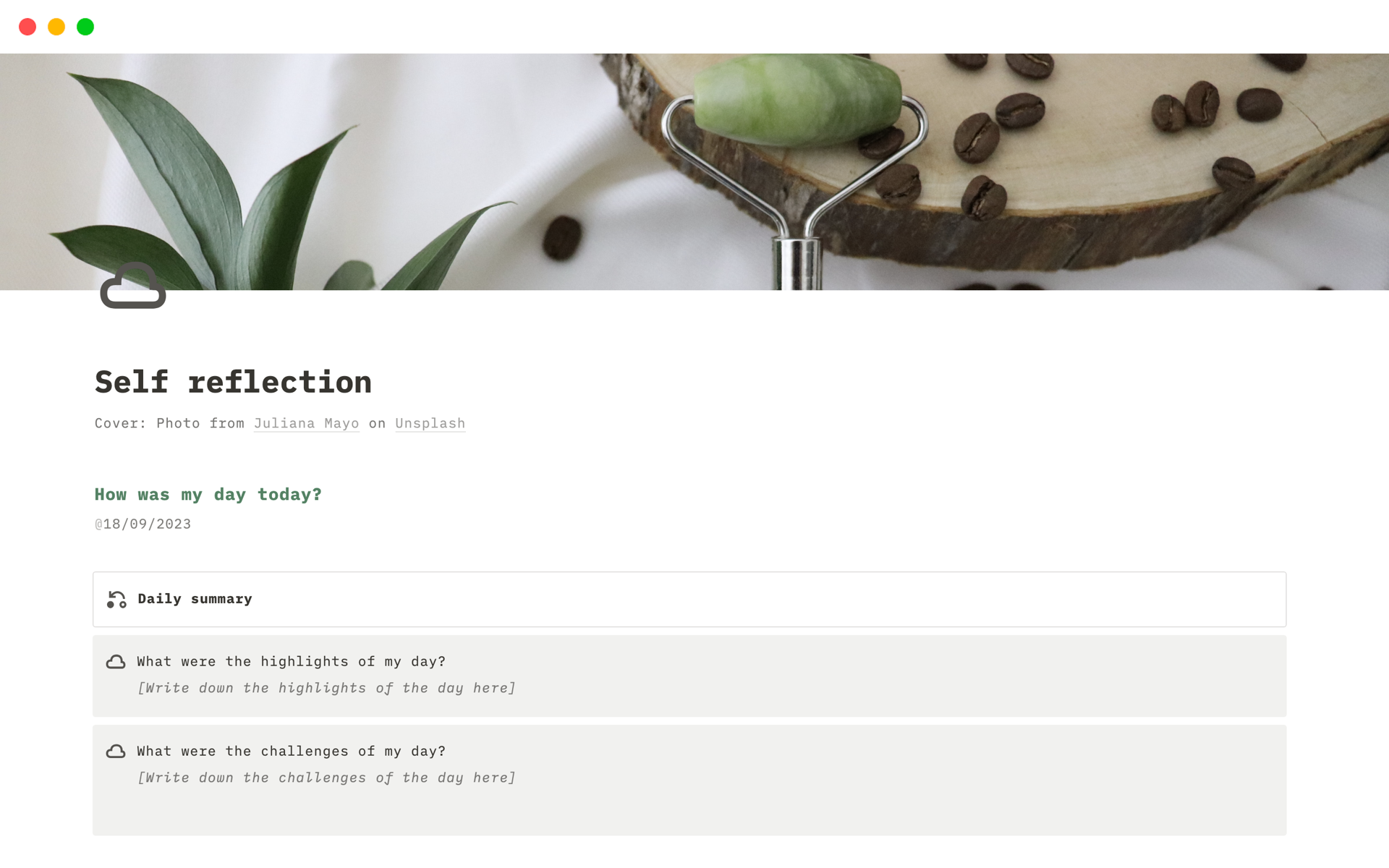Open the Juliana Mayo link
This screenshot has width=1389, height=868.
[x=306, y=423]
